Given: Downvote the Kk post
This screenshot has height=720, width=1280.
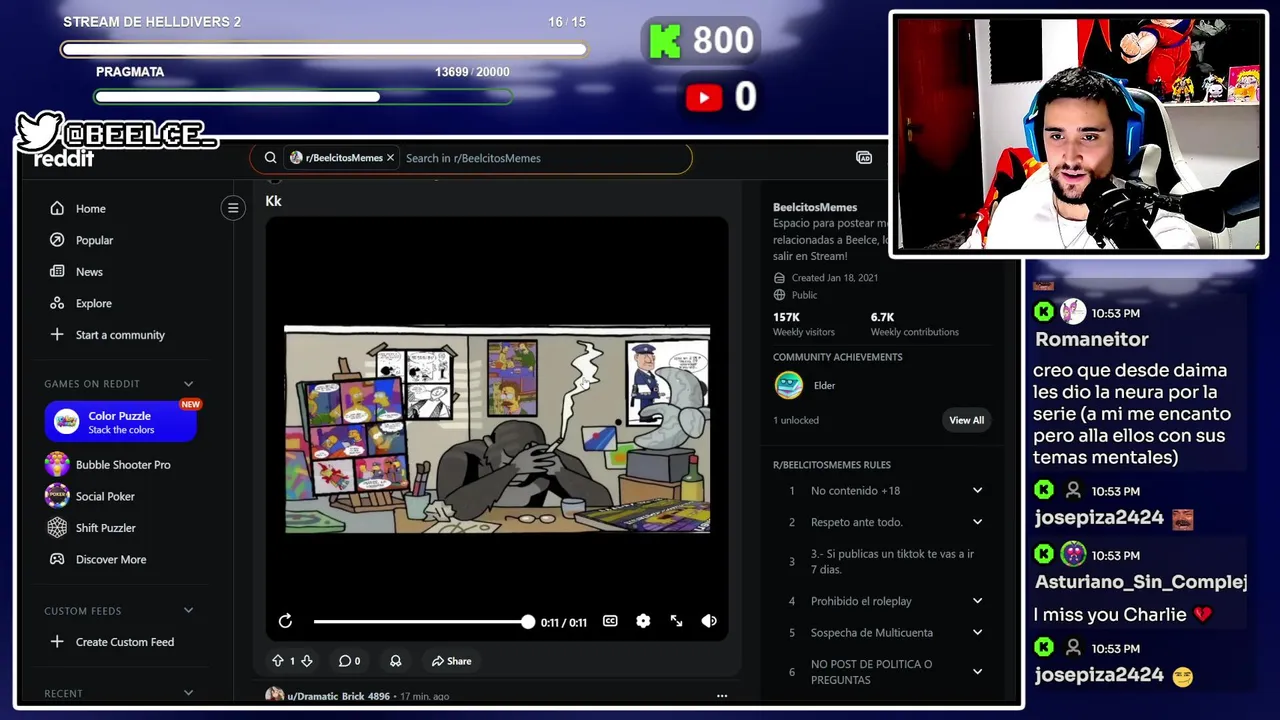Looking at the screenshot, I should tap(307, 661).
